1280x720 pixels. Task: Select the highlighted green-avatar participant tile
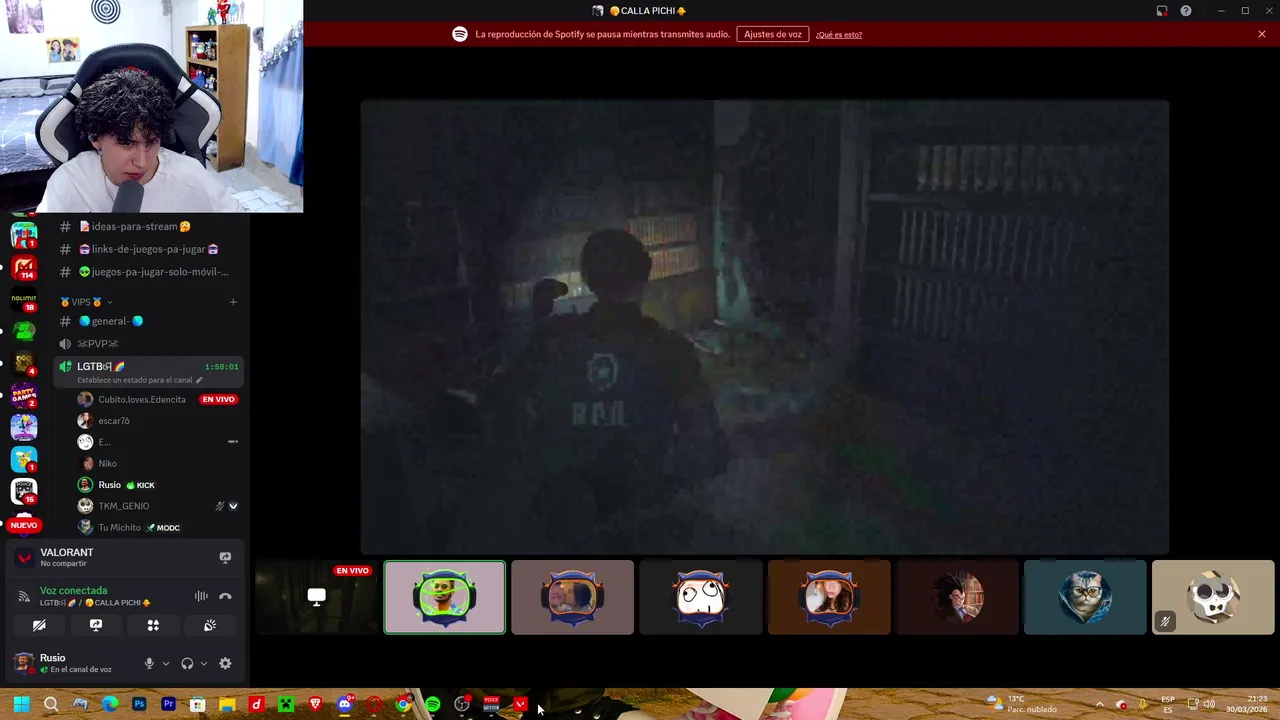pos(445,597)
